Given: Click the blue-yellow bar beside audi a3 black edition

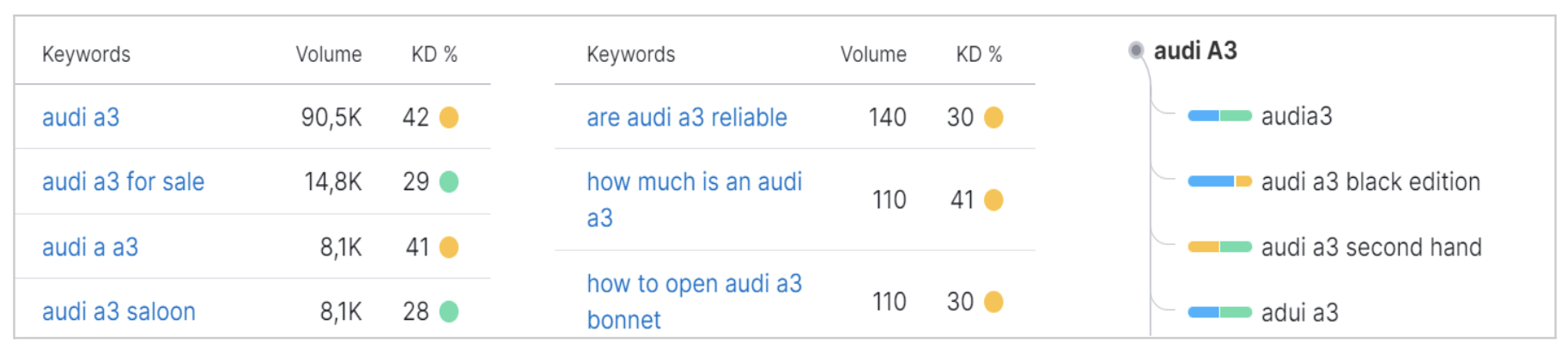Looking at the screenshot, I should [x=1219, y=181].
